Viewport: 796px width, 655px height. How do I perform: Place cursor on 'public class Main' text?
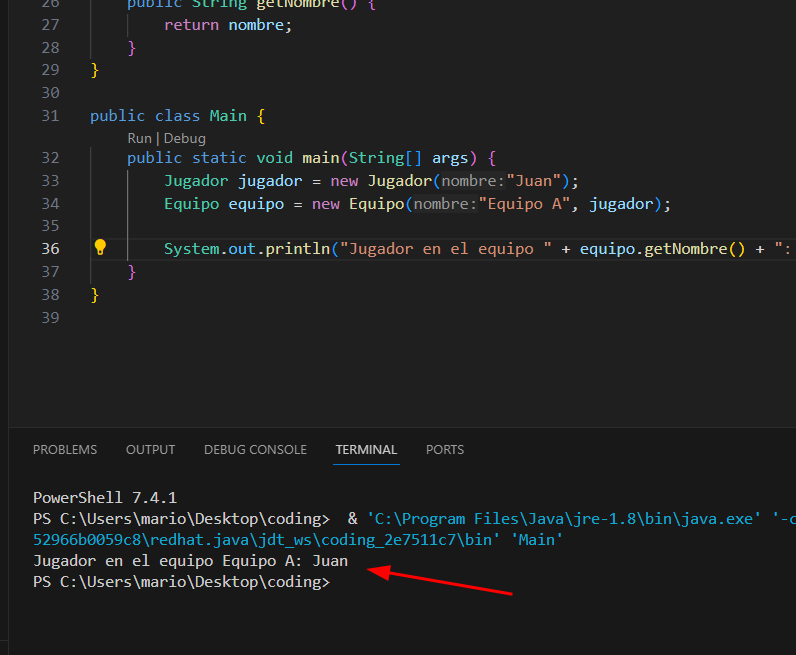tap(168, 116)
